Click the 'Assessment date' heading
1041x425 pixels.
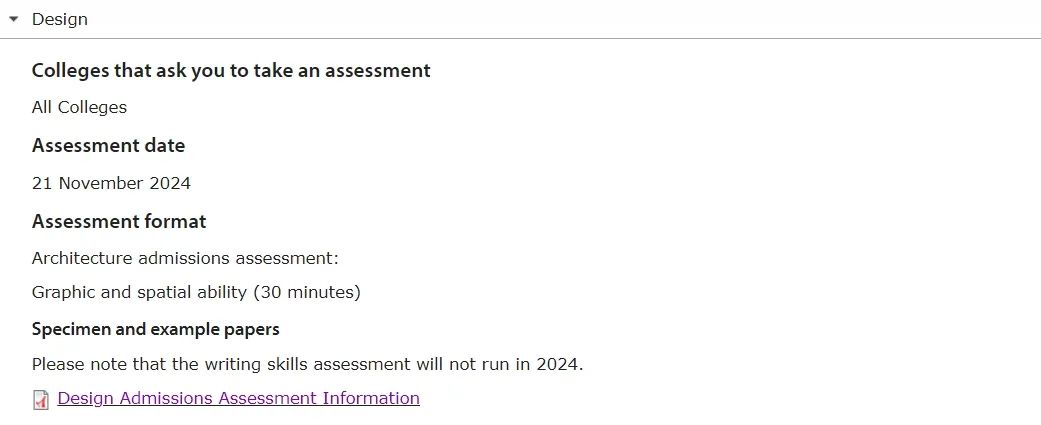108,145
